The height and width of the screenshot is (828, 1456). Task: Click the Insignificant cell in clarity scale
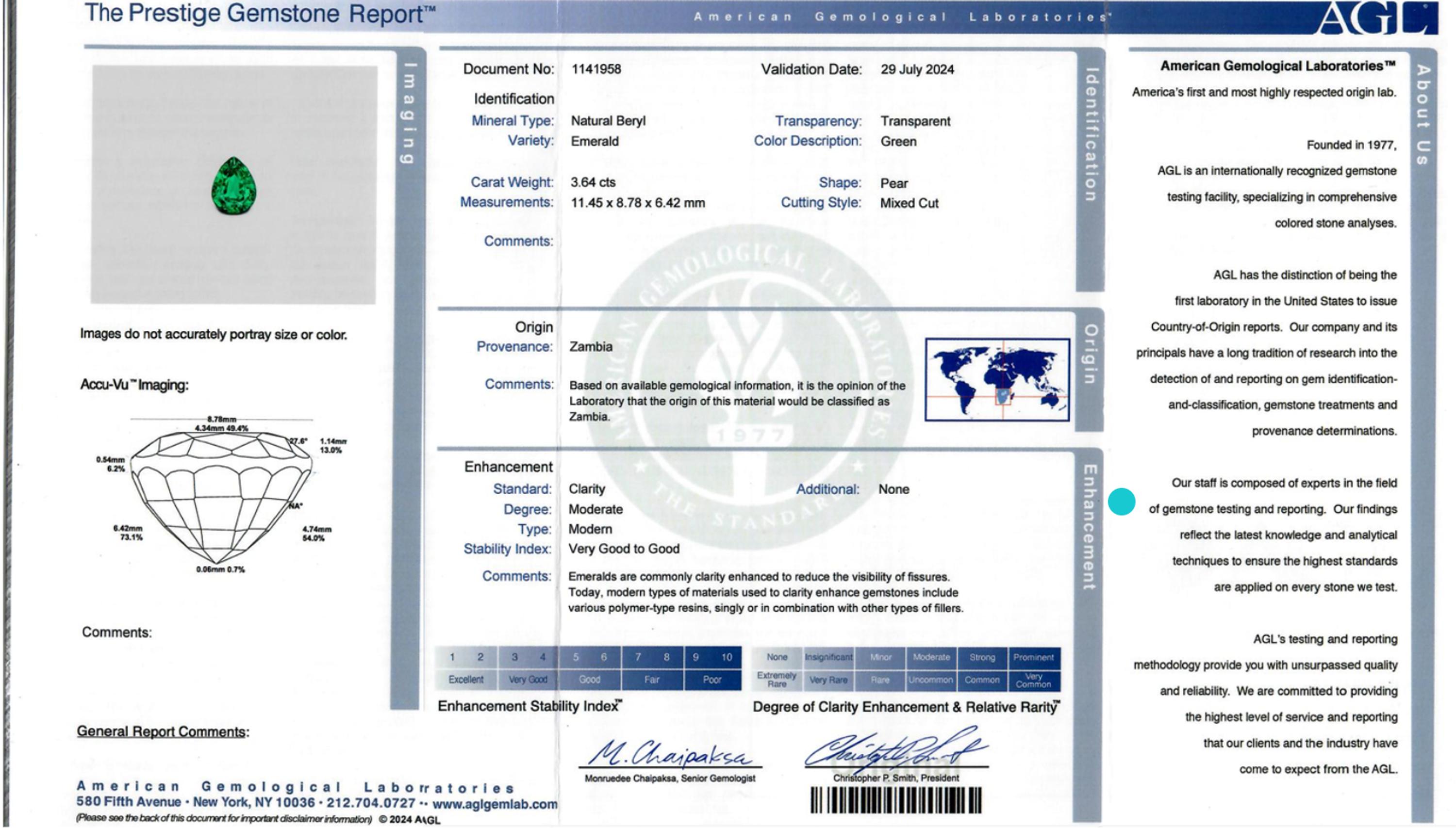(x=828, y=657)
